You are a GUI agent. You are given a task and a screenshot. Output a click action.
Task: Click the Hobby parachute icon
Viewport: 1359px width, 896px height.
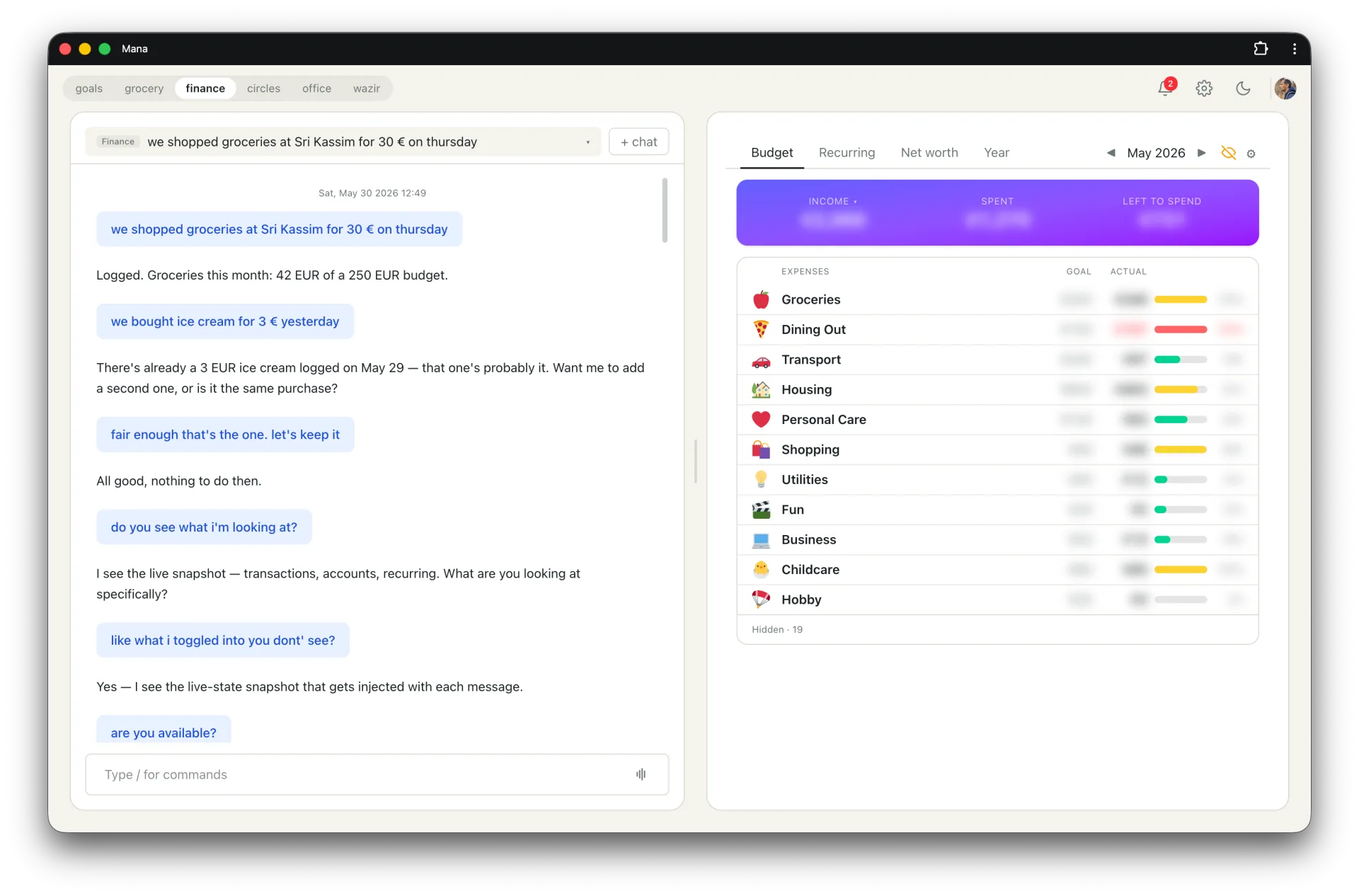(x=761, y=599)
